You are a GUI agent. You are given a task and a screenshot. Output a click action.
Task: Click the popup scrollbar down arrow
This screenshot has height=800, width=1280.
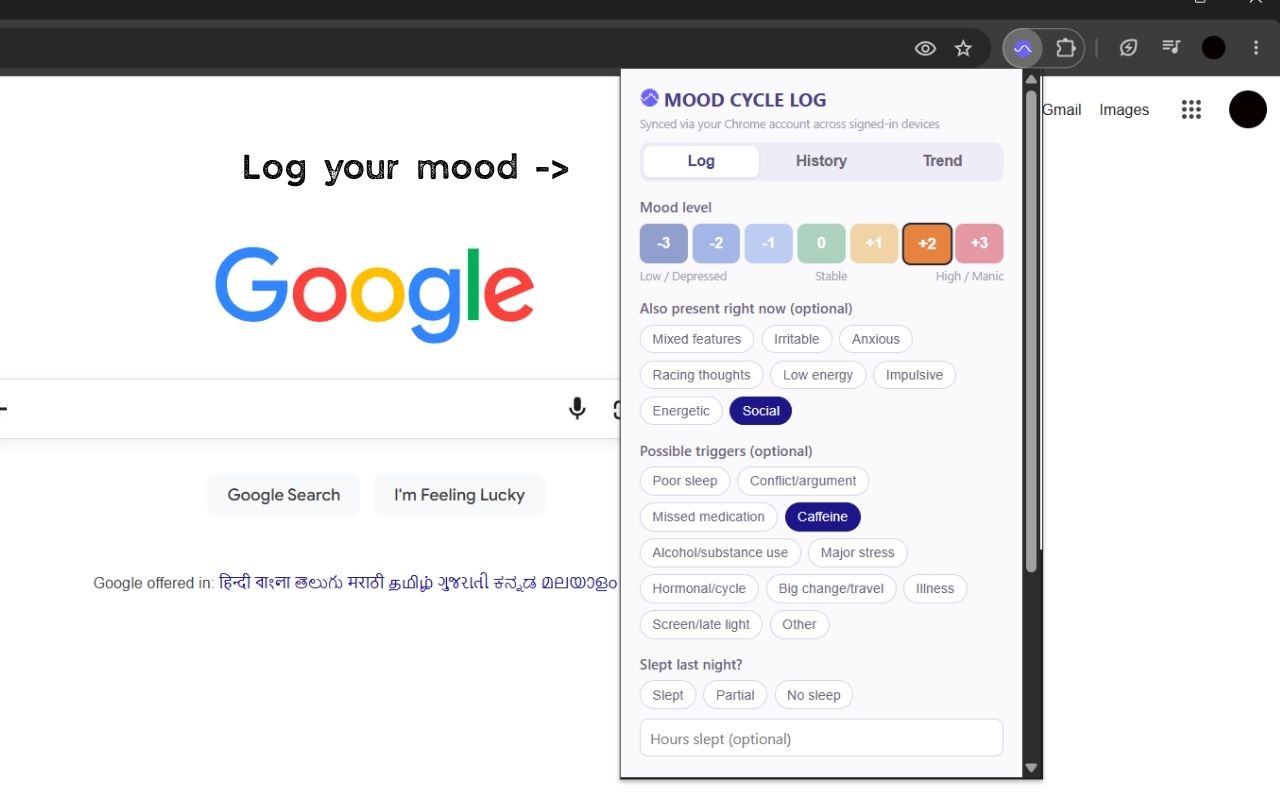tap(1032, 769)
